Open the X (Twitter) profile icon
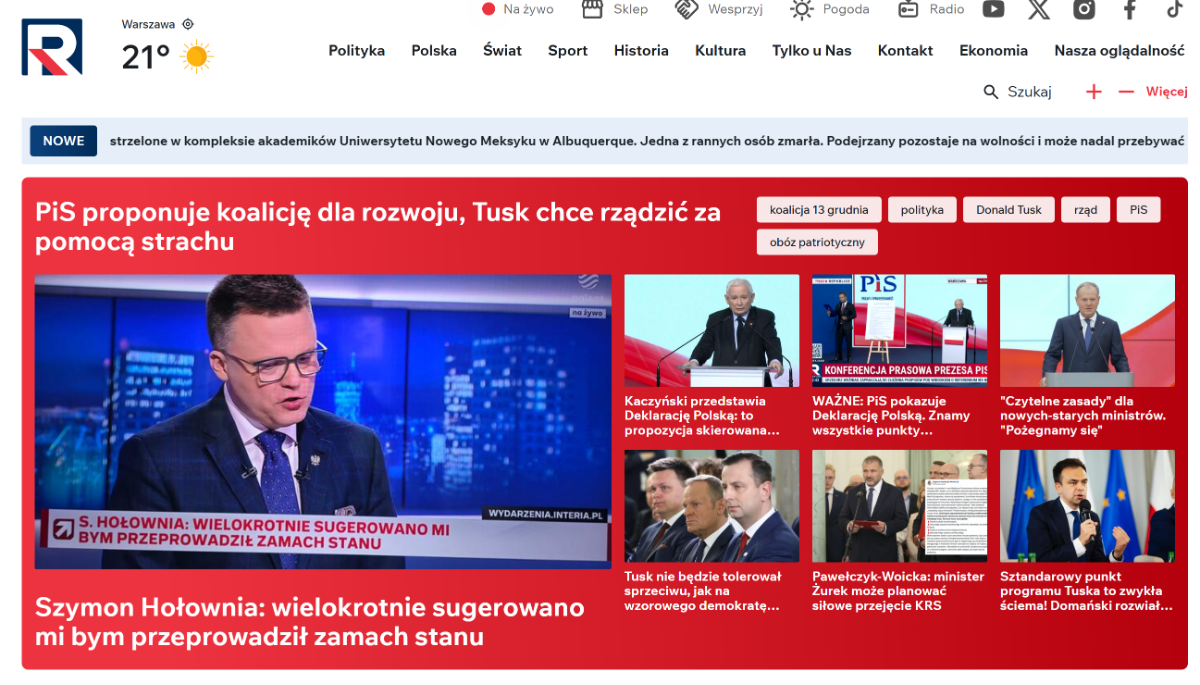The image size is (1200, 685). pyautogui.click(x=1039, y=10)
